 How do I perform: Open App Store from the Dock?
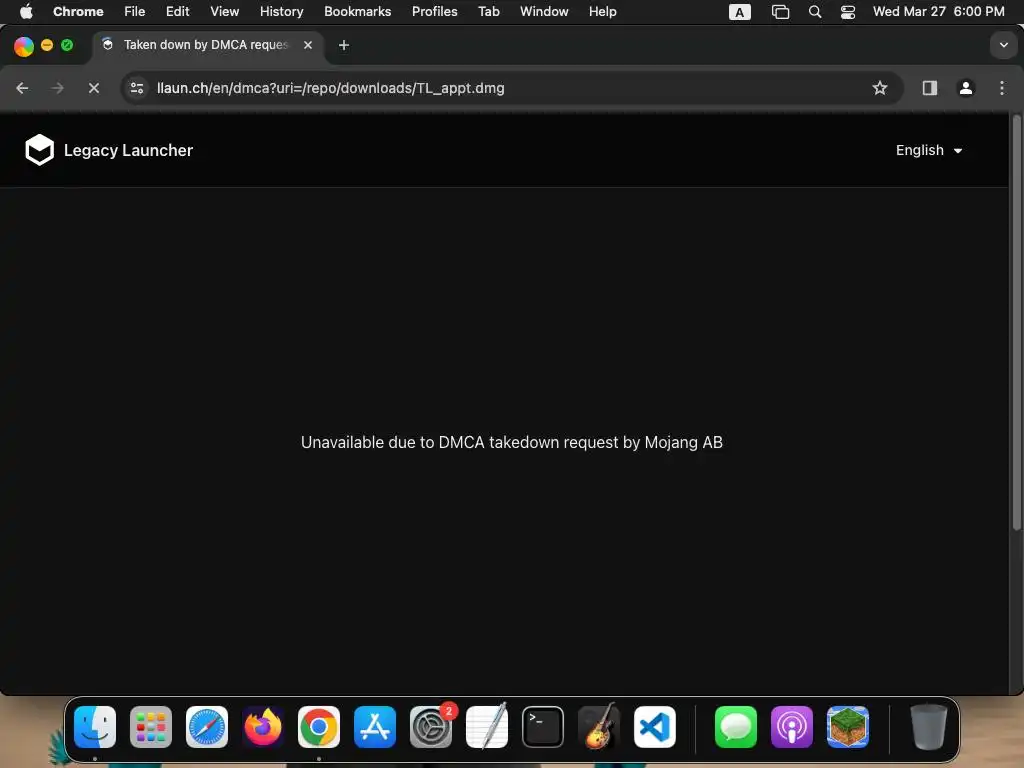tap(375, 727)
